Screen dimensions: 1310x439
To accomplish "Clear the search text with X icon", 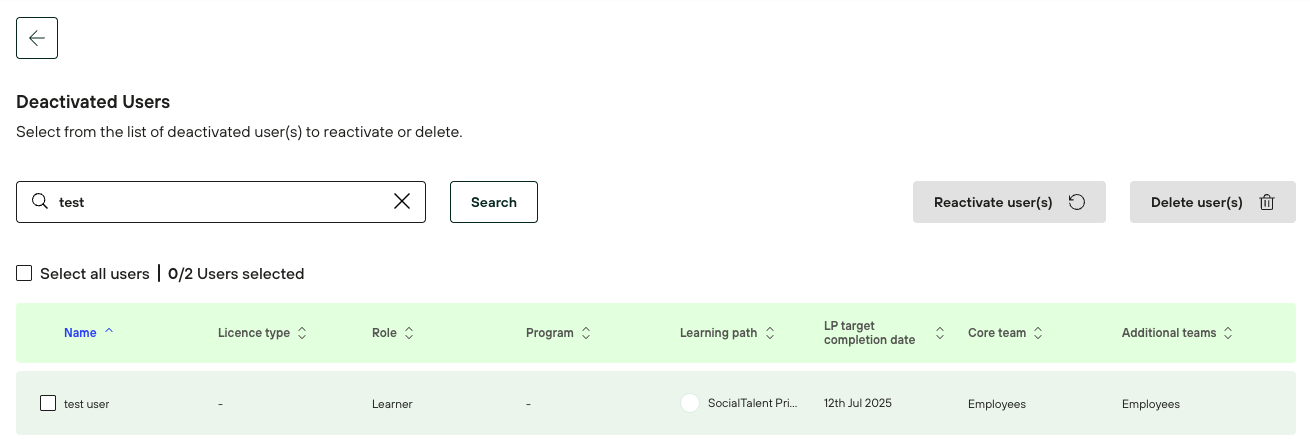I will pyautogui.click(x=402, y=202).
